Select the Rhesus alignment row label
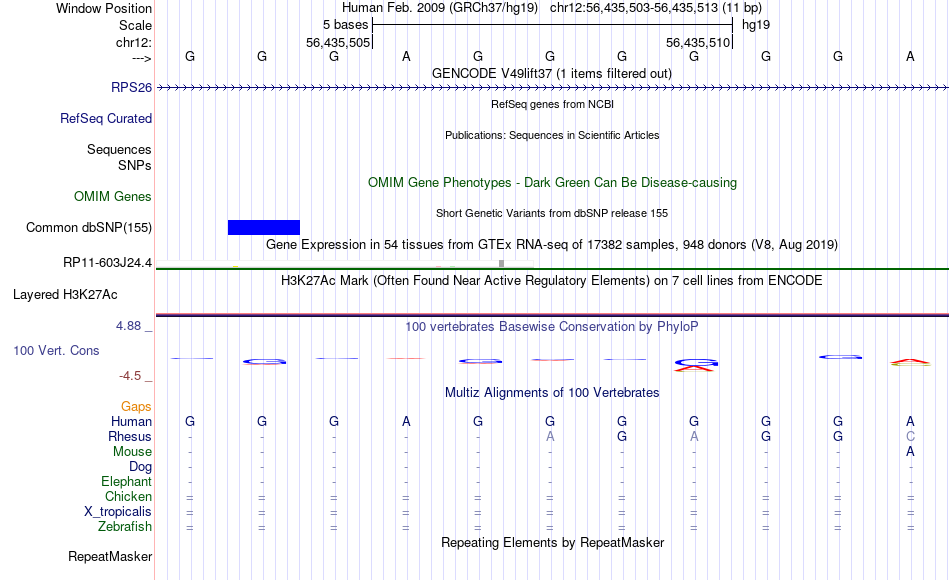This screenshot has height=580, width=950. click(x=130, y=436)
